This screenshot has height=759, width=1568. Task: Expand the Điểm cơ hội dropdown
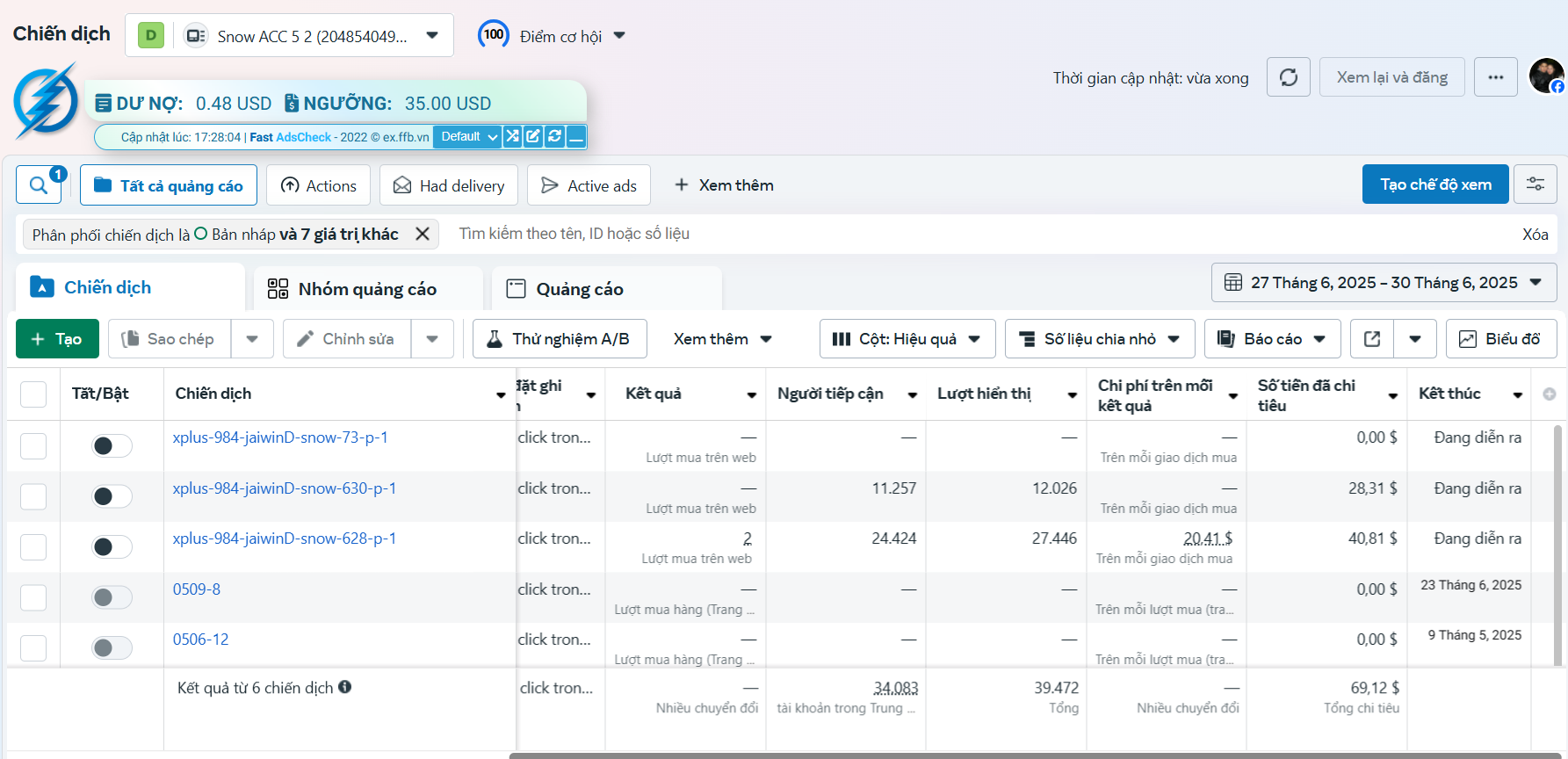619,36
